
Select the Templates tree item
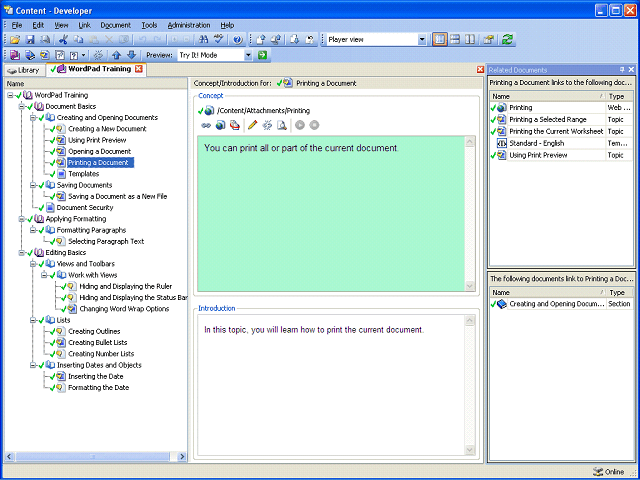[x=84, y=174]
